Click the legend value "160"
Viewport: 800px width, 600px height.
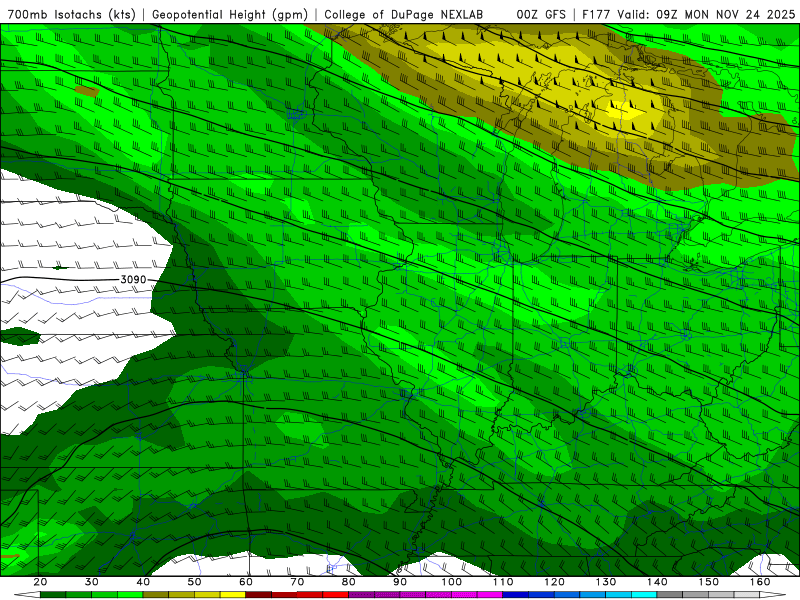coord(760,582)
